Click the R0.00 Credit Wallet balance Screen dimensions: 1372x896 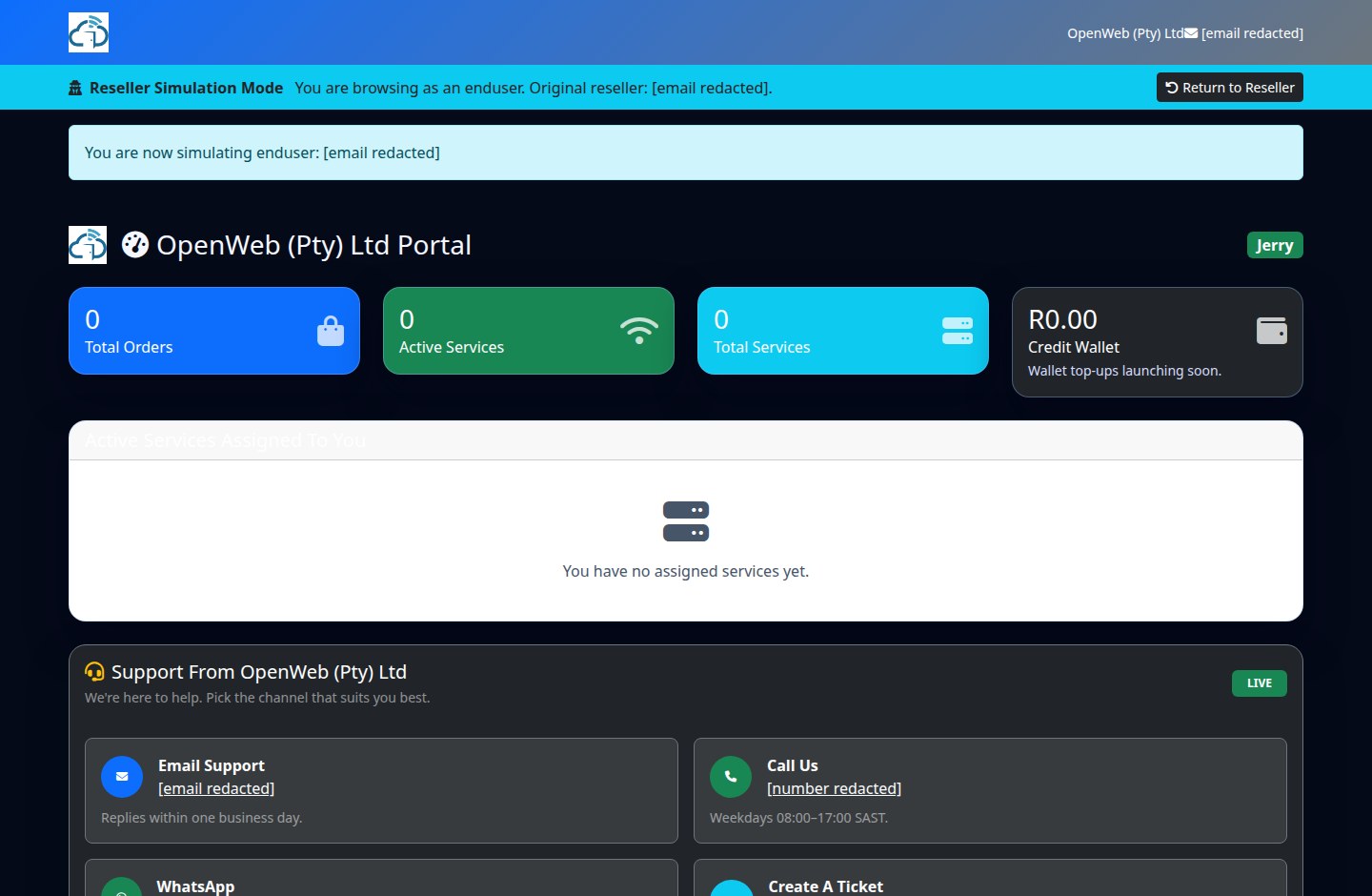(x=1062, y=319)
